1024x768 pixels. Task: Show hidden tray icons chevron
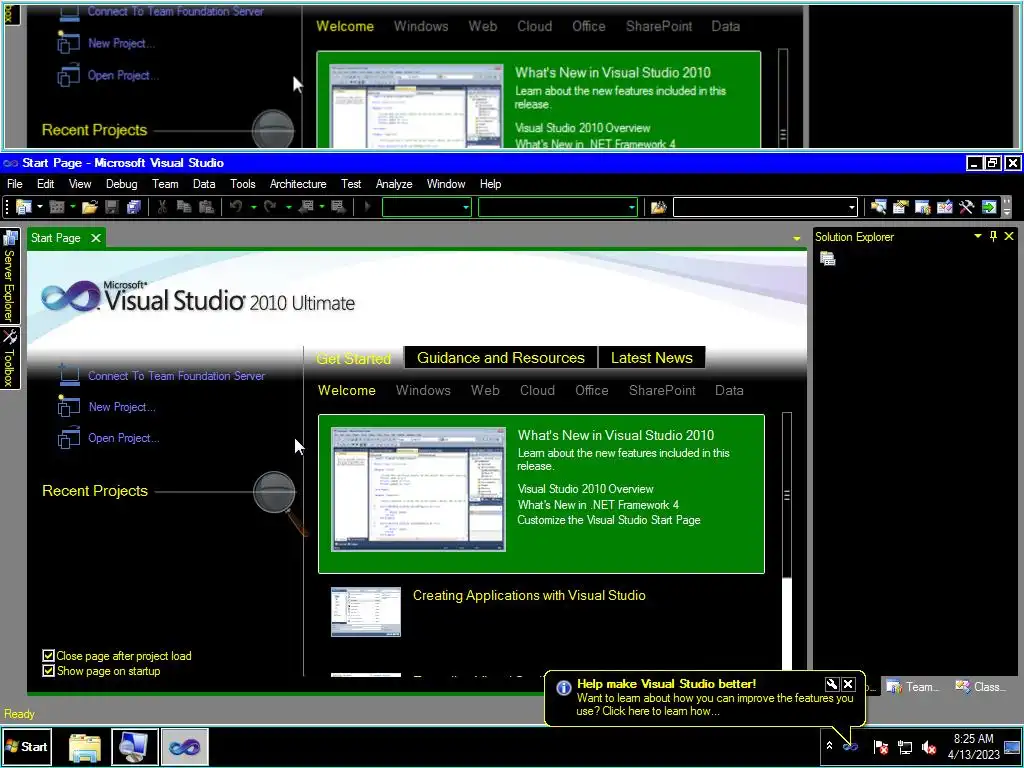point(829,746)
